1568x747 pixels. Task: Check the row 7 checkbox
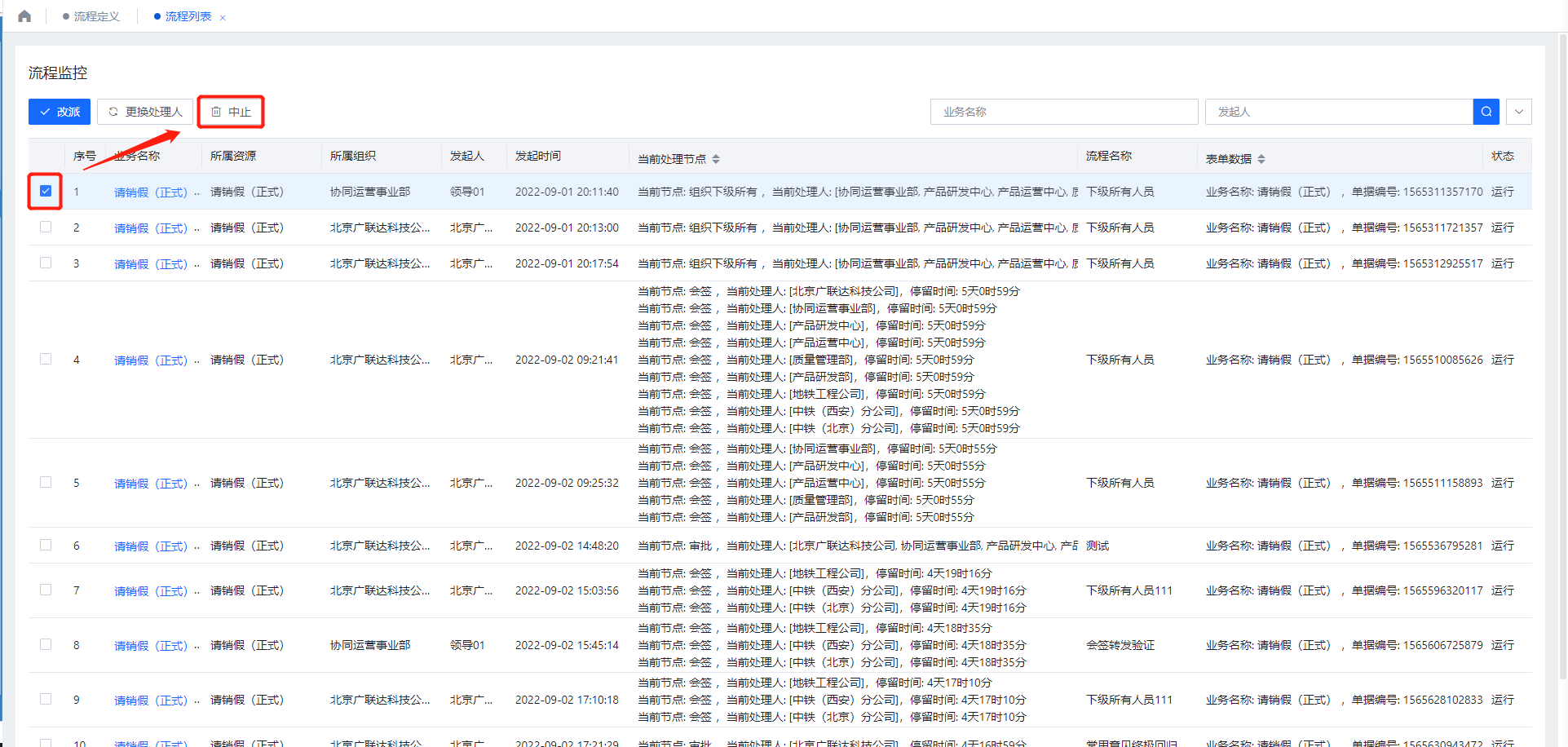tap(46, 590)
